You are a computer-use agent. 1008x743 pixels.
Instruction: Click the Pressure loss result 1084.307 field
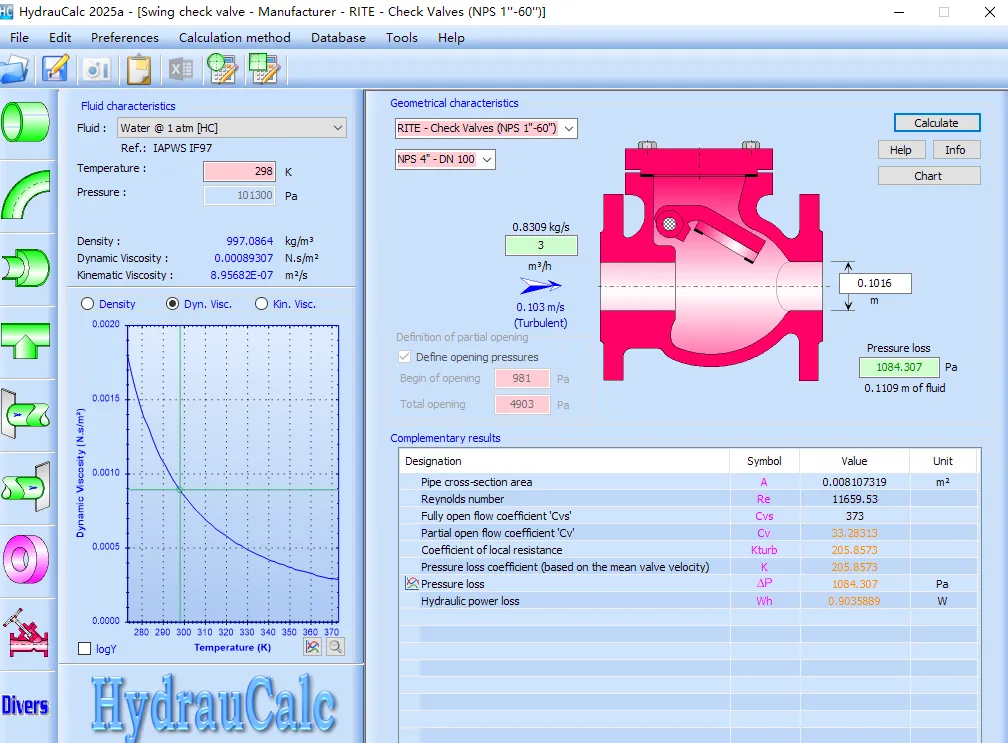[x=899, y=367]
